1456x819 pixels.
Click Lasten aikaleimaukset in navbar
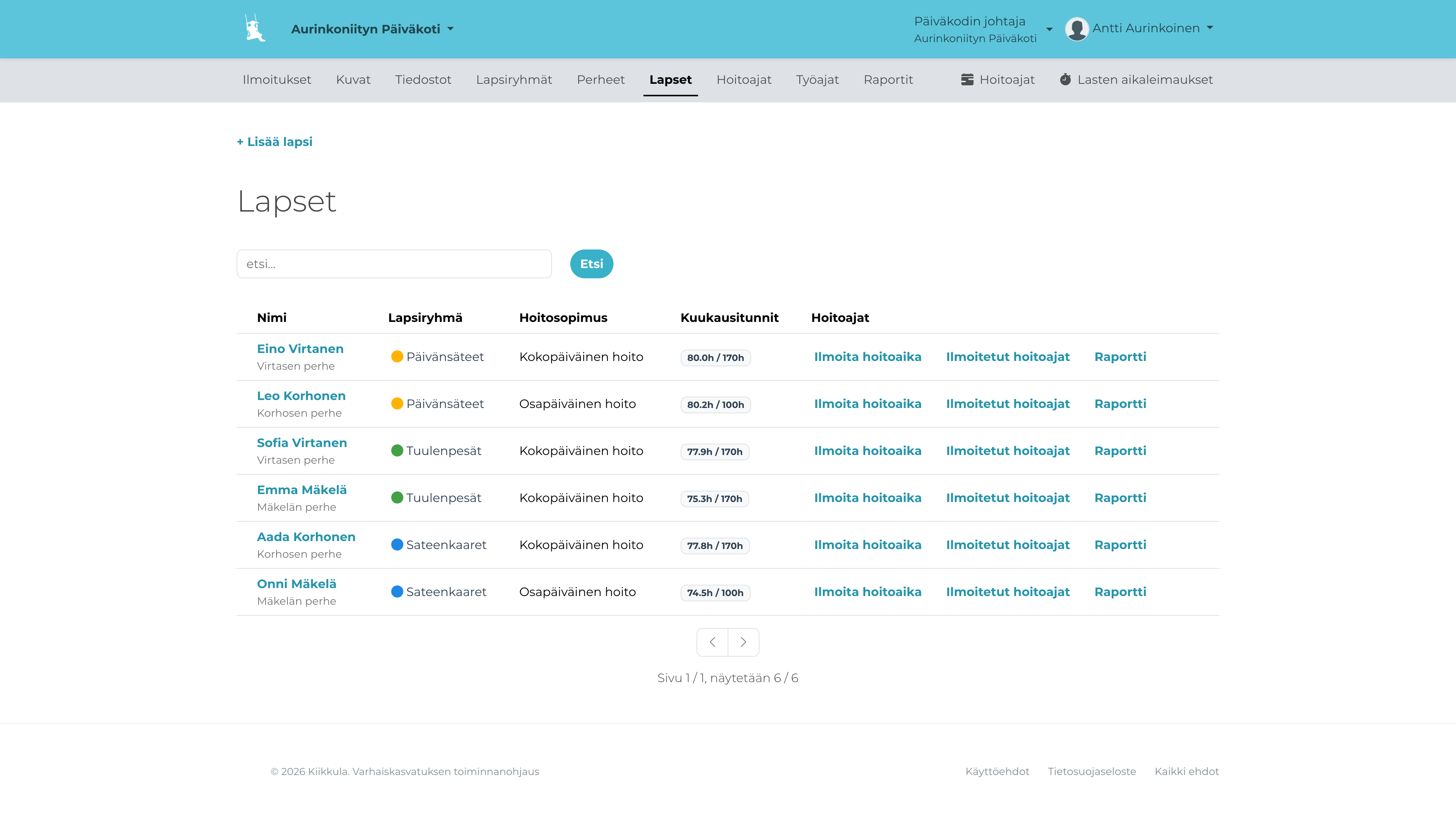tap(1136, 80)
